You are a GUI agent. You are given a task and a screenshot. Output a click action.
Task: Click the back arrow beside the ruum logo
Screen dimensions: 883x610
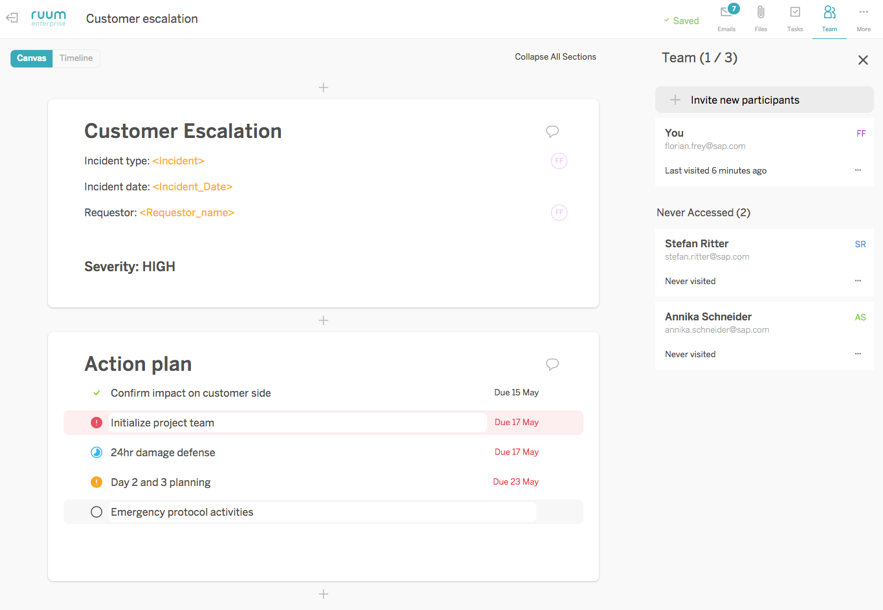coord(12,17)
